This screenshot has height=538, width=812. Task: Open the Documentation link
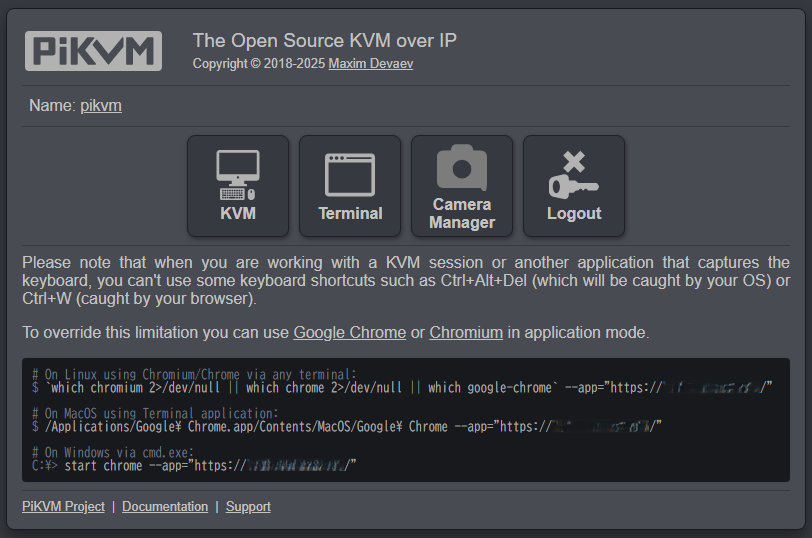click(x=165, y=506)
